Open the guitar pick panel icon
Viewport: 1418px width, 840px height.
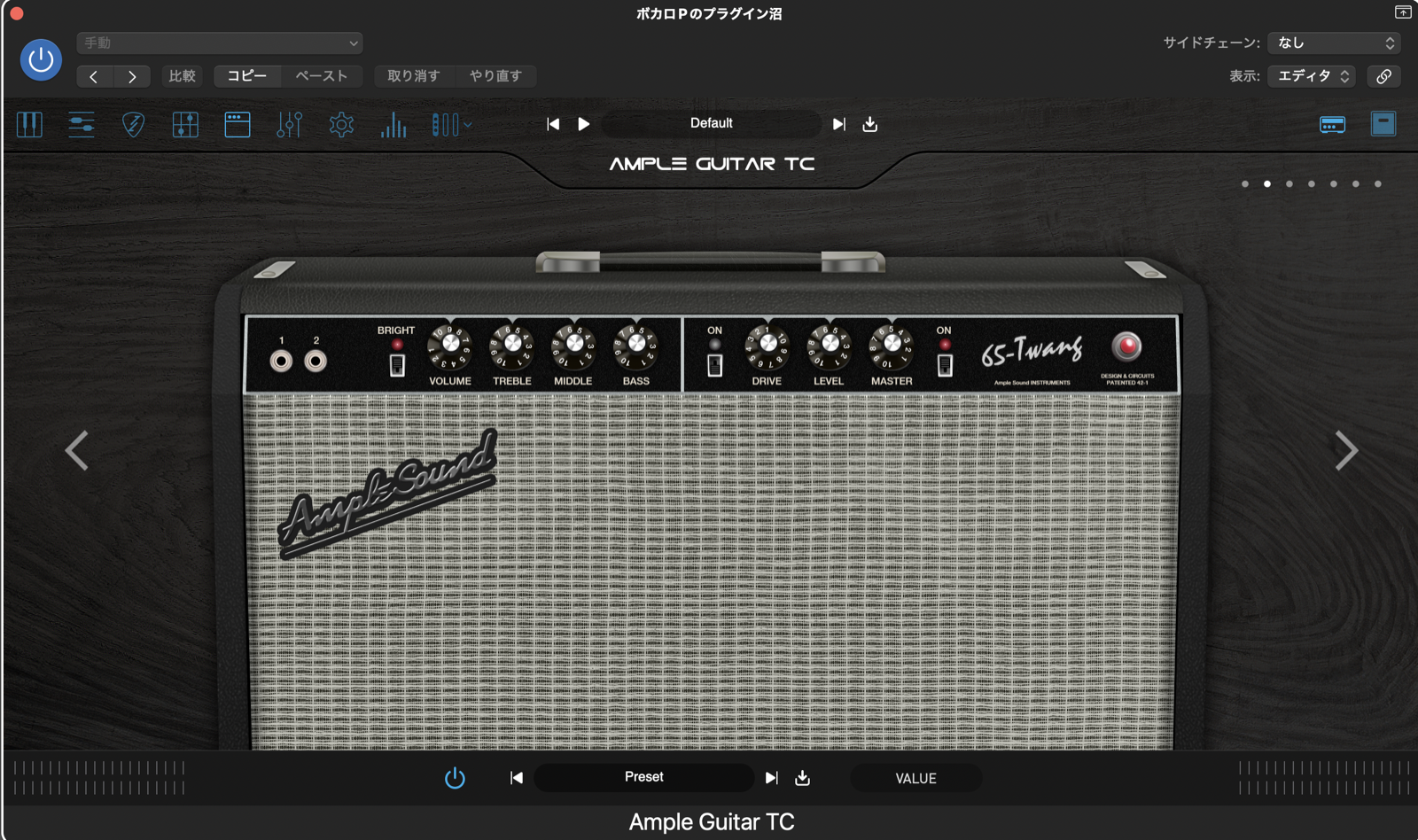134,124
